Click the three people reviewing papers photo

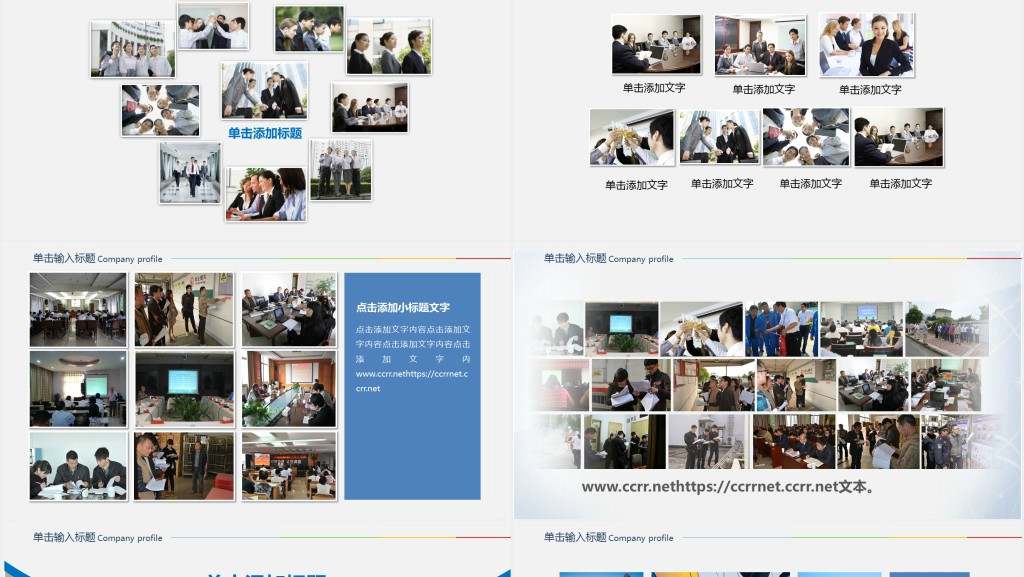pyautogui.click(x=78, y=466)
